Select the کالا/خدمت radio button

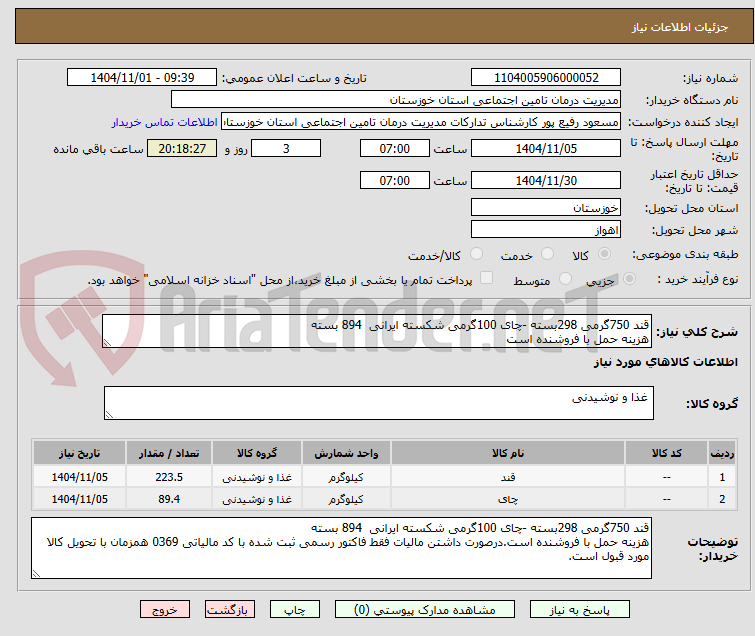click(476, 254)
